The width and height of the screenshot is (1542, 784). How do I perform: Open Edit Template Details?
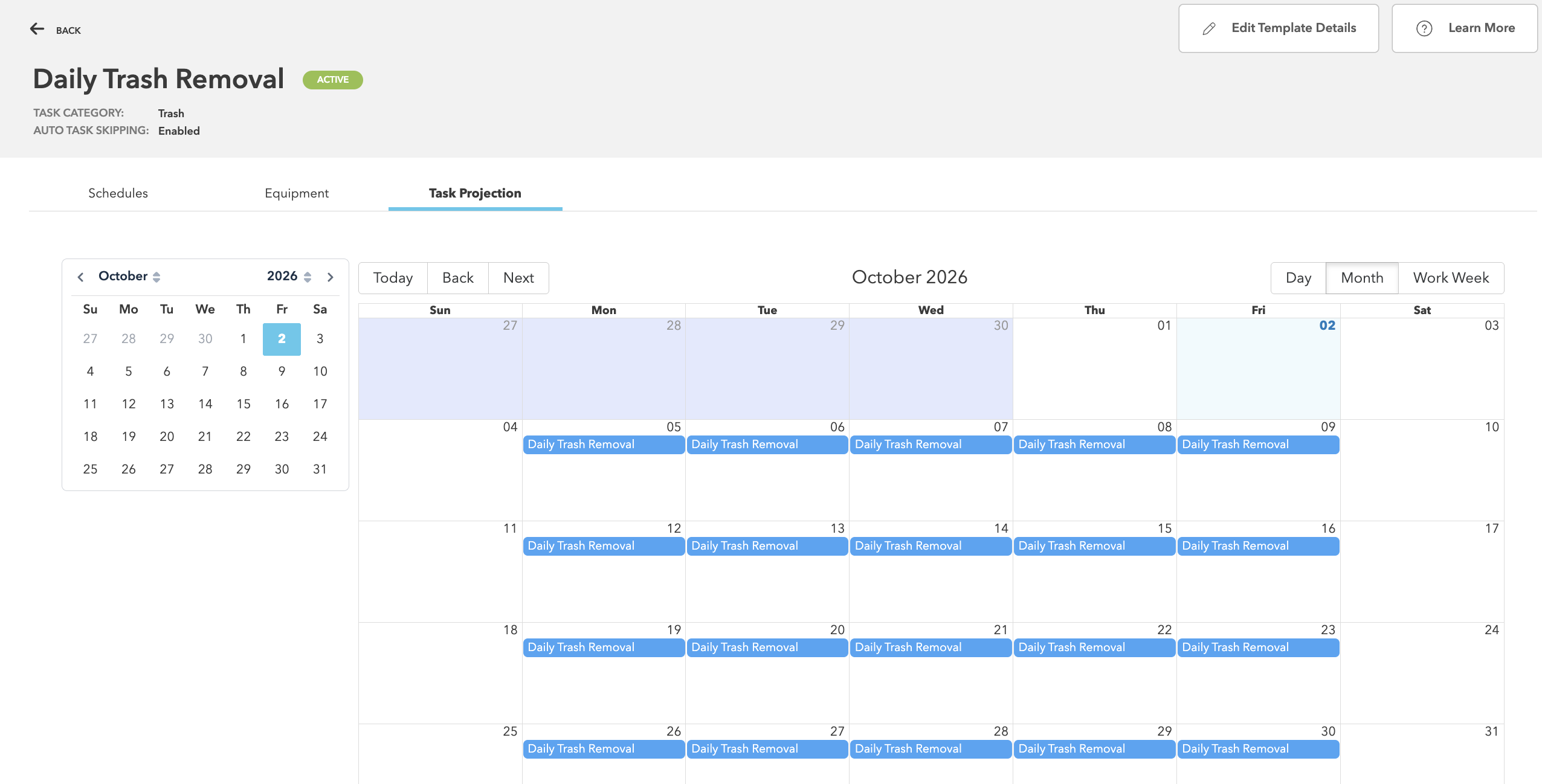tap(1279, 28)
